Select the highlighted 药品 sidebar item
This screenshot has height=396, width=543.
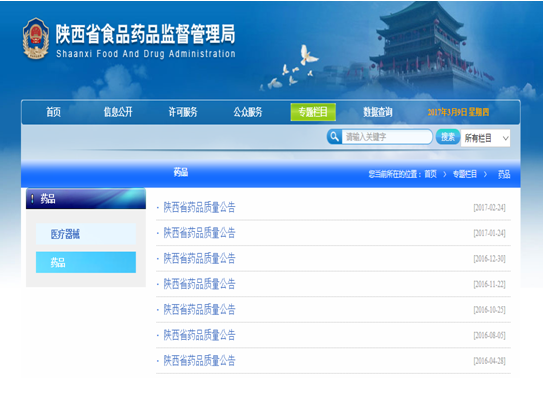(86, 262)
